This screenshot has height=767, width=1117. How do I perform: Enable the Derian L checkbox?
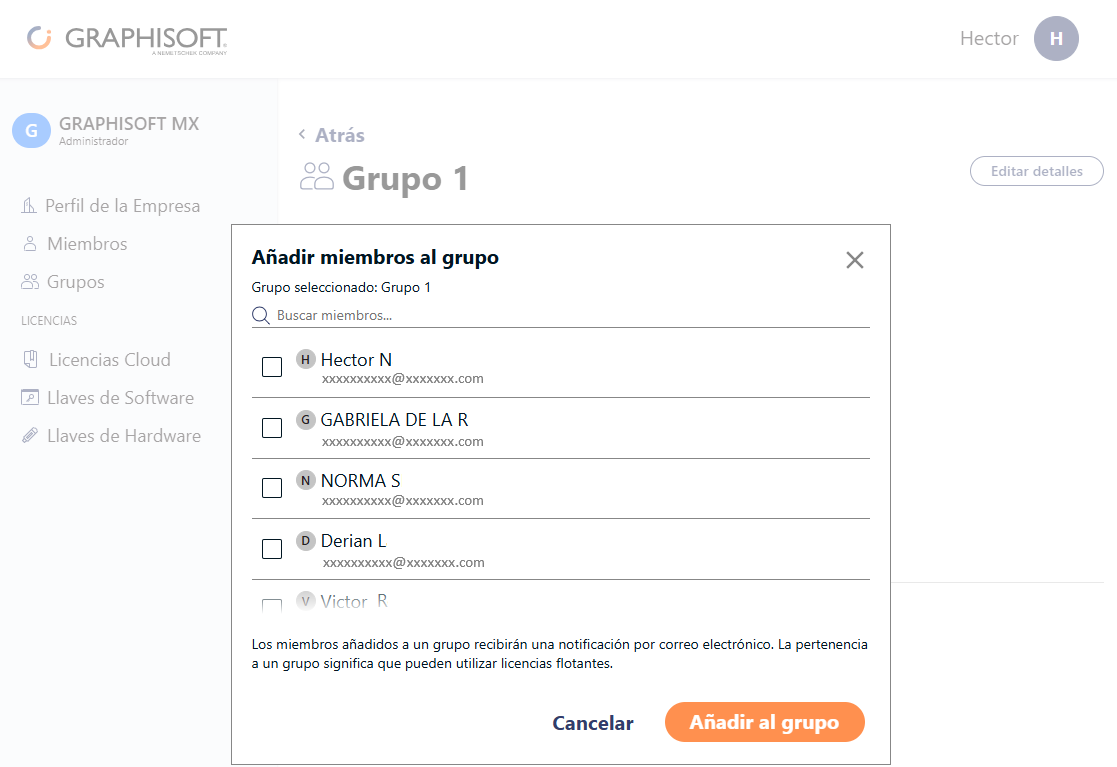tap(272, 549)
